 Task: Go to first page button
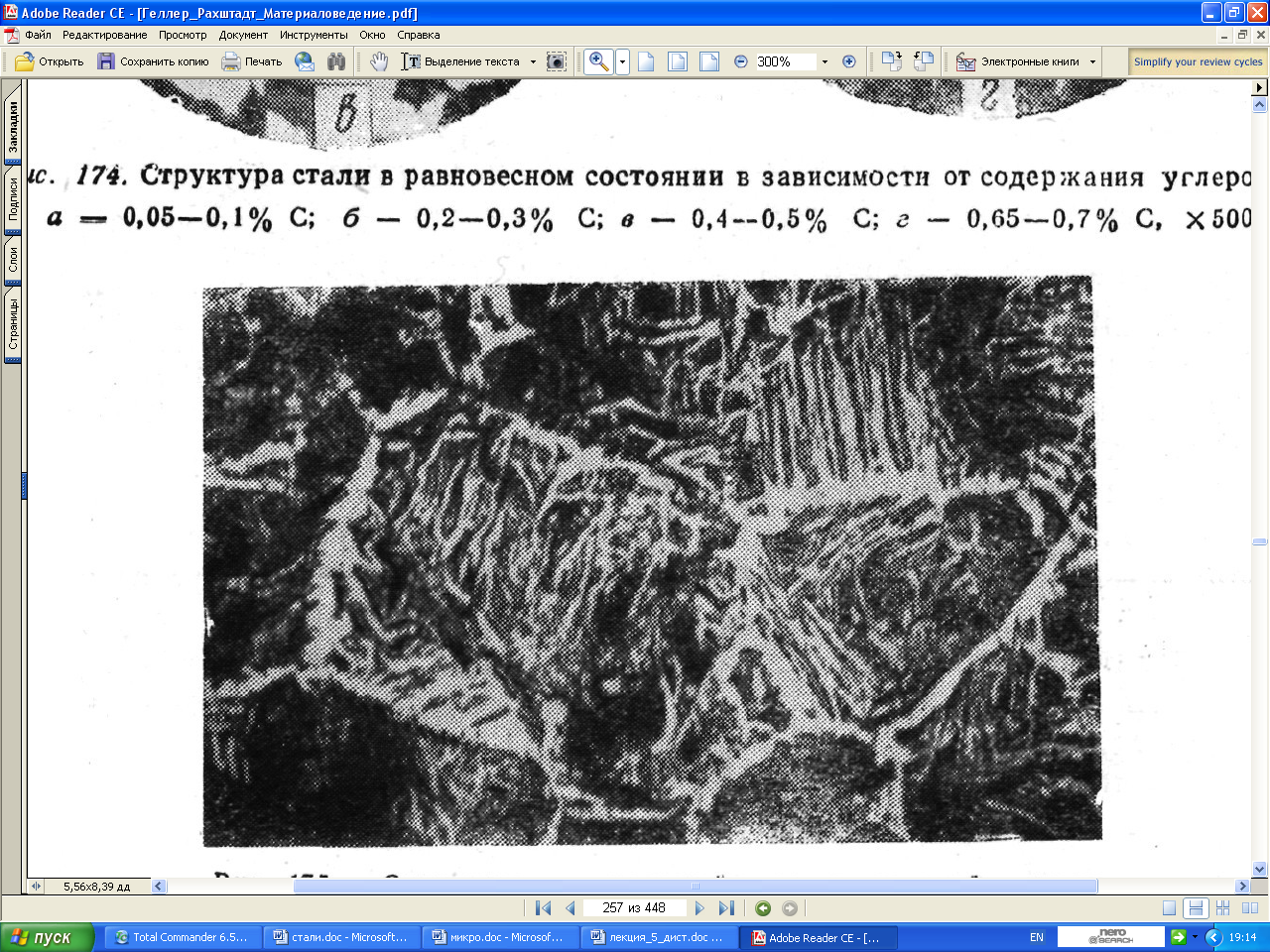tap(543, 907)
